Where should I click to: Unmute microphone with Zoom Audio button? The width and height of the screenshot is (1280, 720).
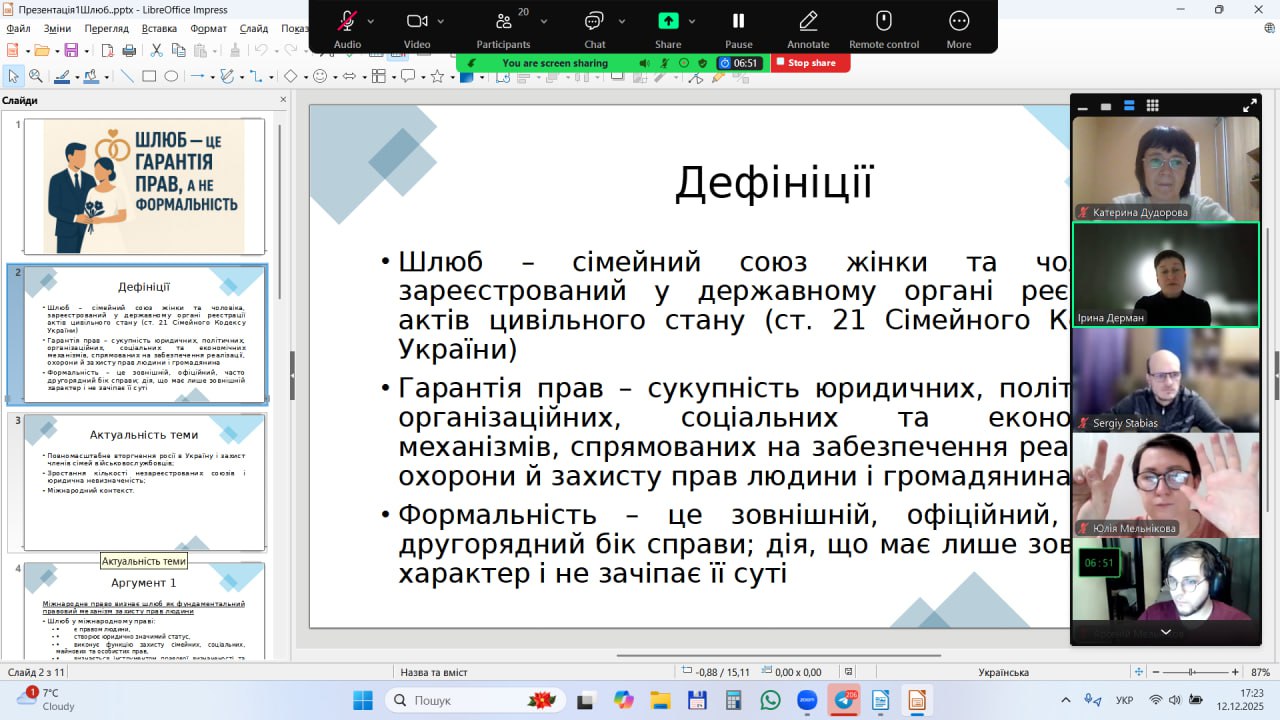point(347,21)
